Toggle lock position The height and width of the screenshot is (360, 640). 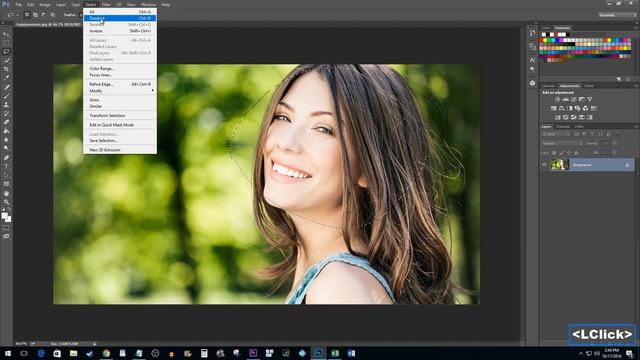569,153
